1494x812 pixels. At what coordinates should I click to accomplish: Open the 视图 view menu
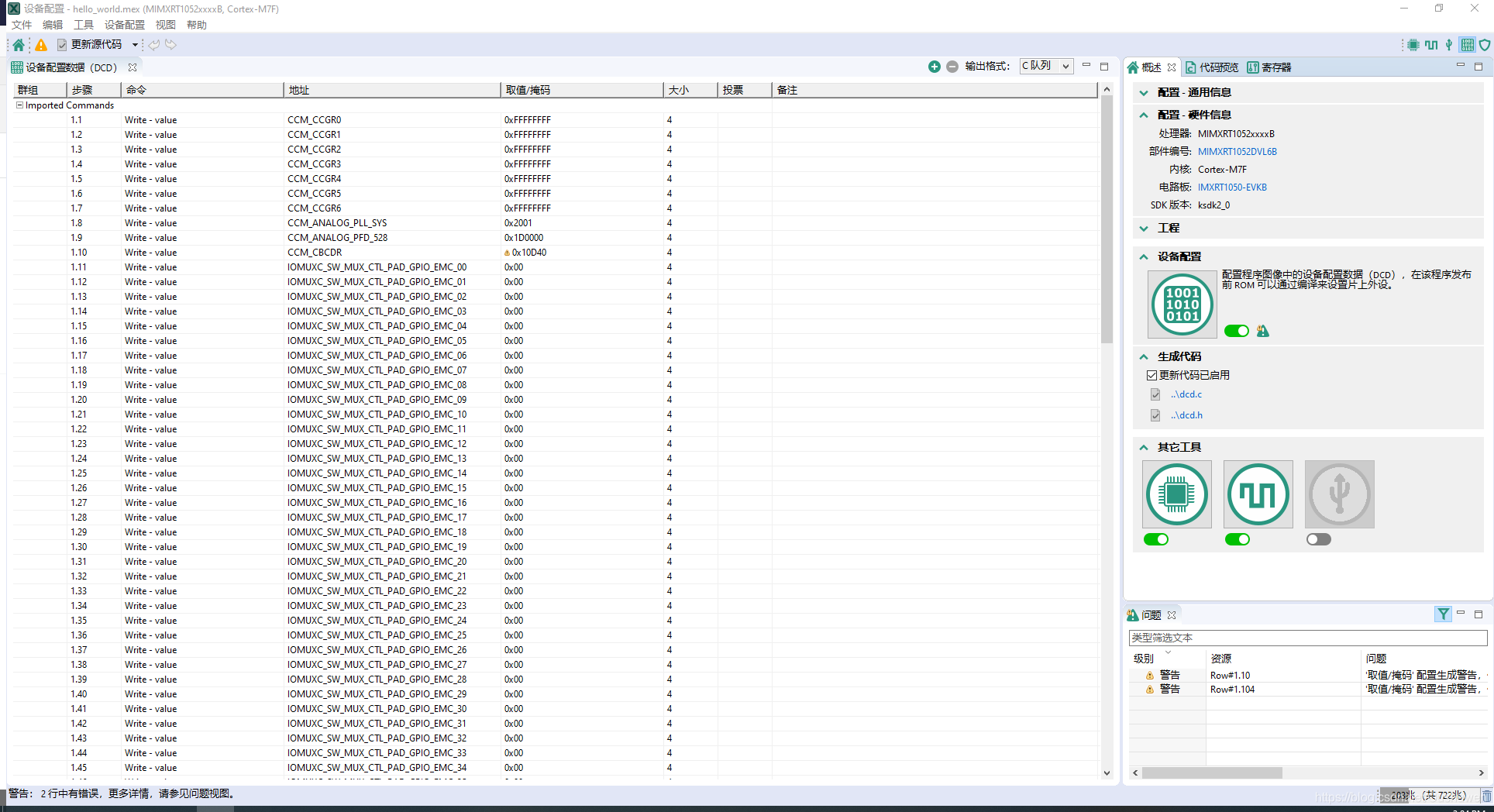coord(166,25)
